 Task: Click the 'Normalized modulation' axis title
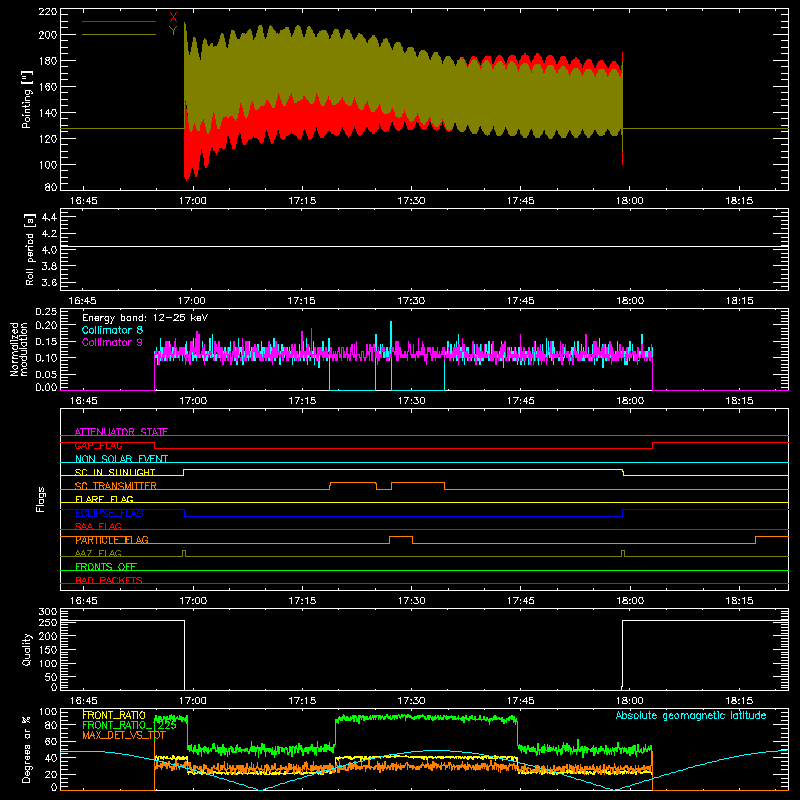pyautogui.click(x=19, y=349)
